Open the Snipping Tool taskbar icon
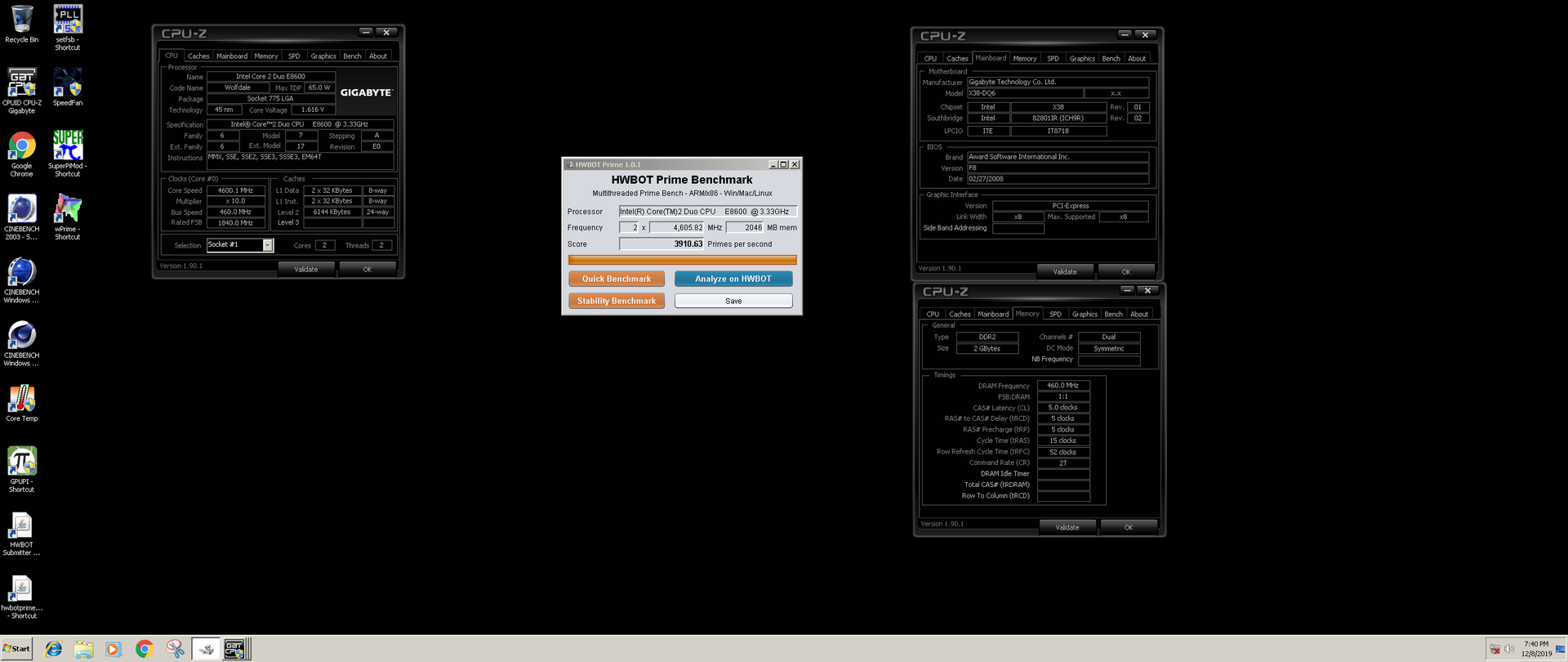The height and width of the screenshot is (662, 1568). [175, 649]
